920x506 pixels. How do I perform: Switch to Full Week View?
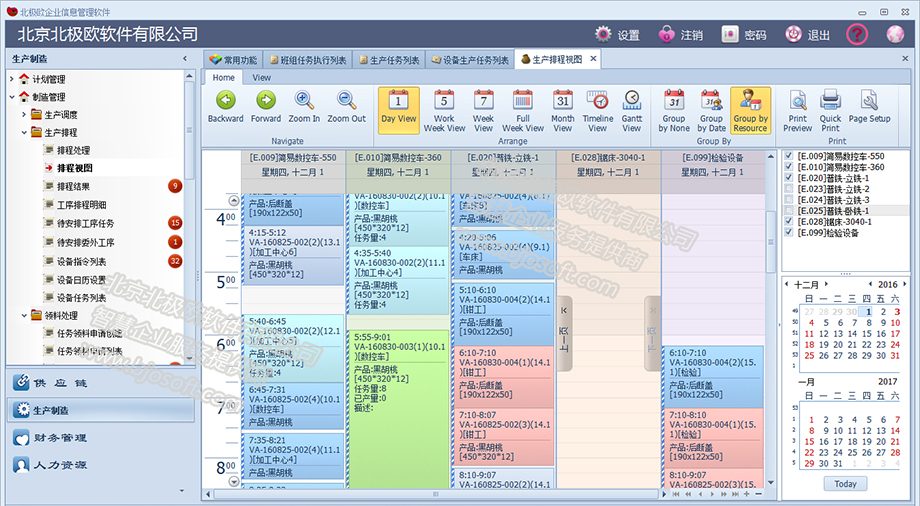pyautogui.click(x=523, y=110)
